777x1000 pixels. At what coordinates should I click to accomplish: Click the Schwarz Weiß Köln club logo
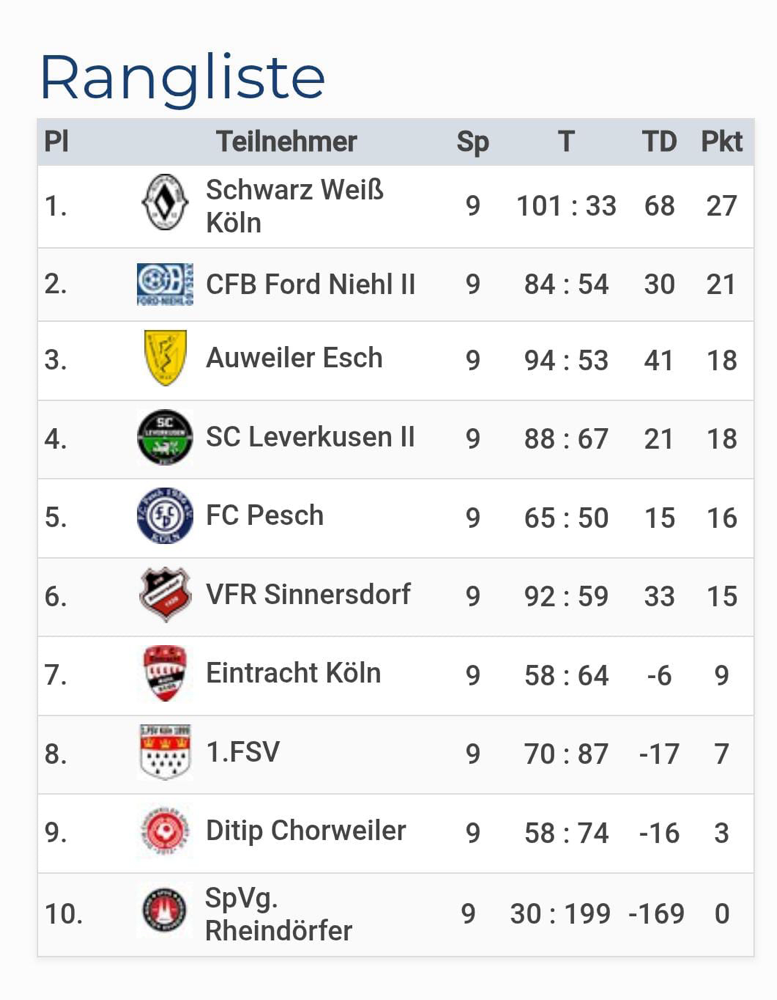pyautogui.click(x=165, y=202)
